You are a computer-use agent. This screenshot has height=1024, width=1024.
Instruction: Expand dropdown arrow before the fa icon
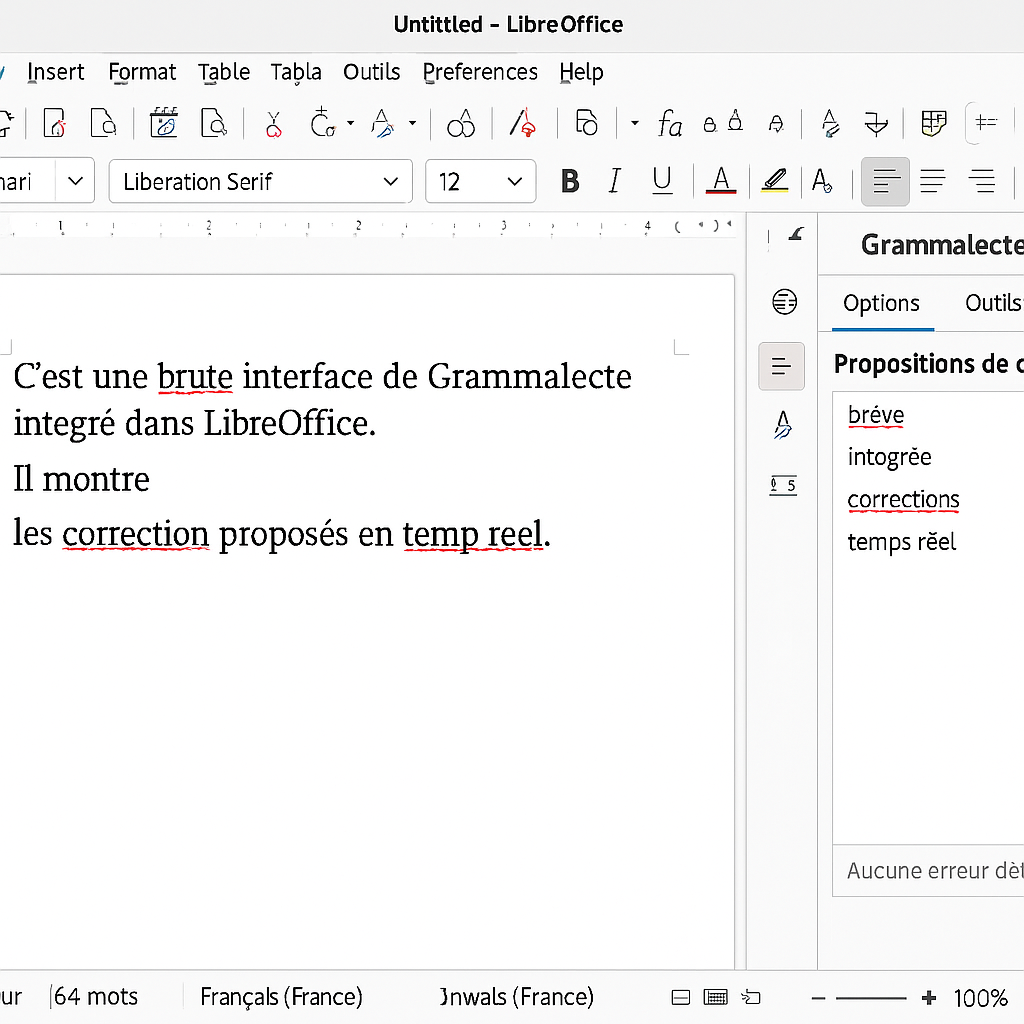pos(634,123)
